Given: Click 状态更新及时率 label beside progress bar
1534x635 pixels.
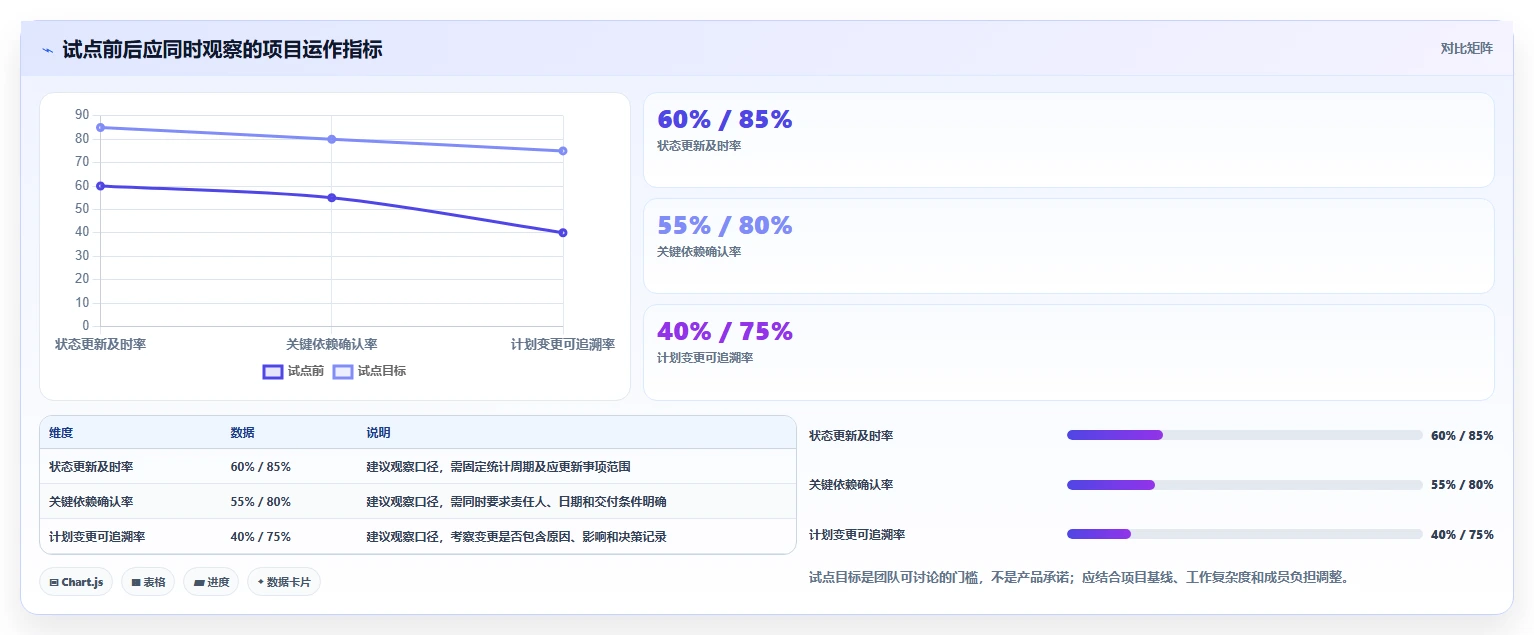Looking at the screenshot, I should pos(851,436).
